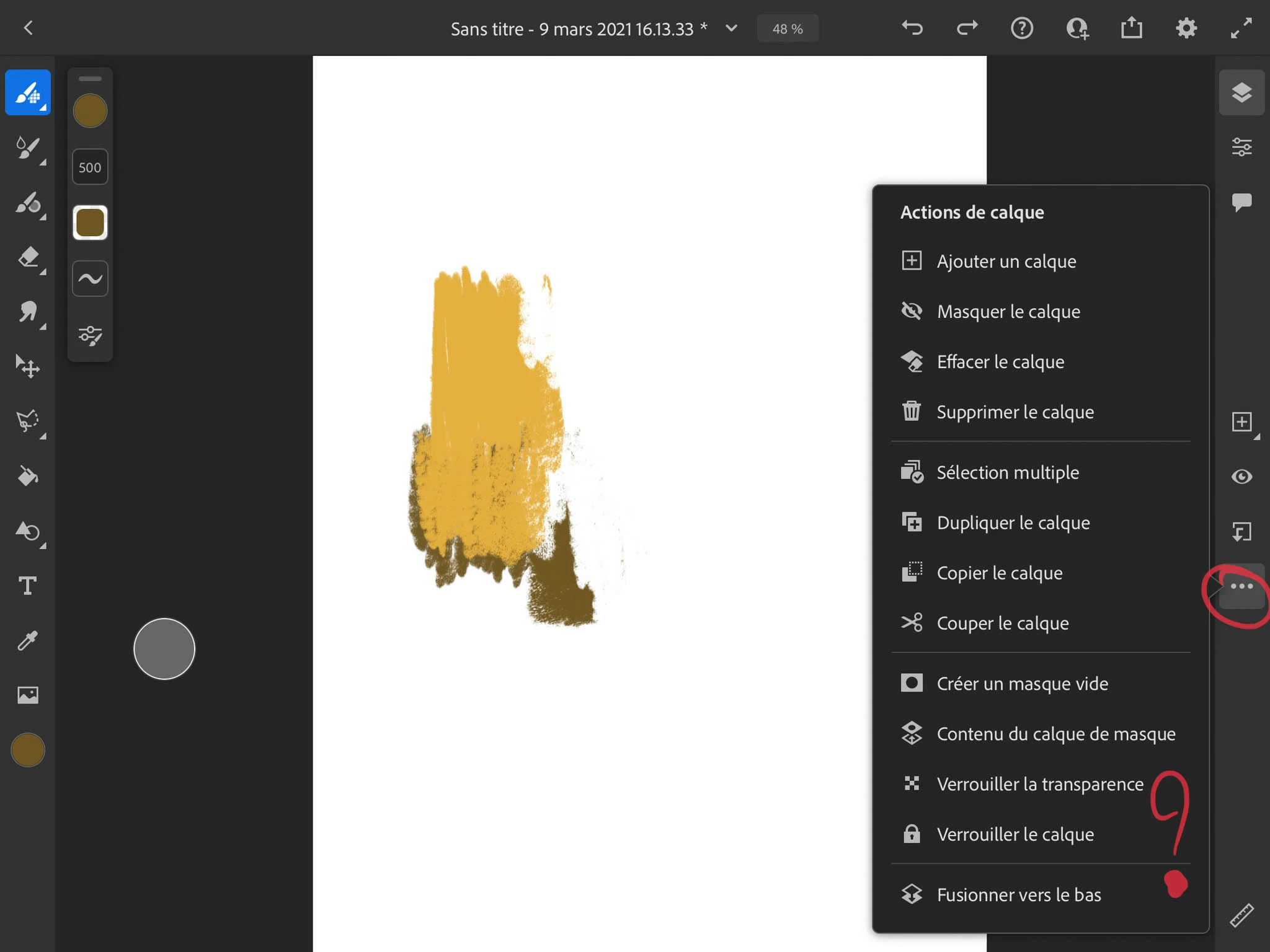Choose the Smudge tool
1270x952 pixels.
click(28, 312)
